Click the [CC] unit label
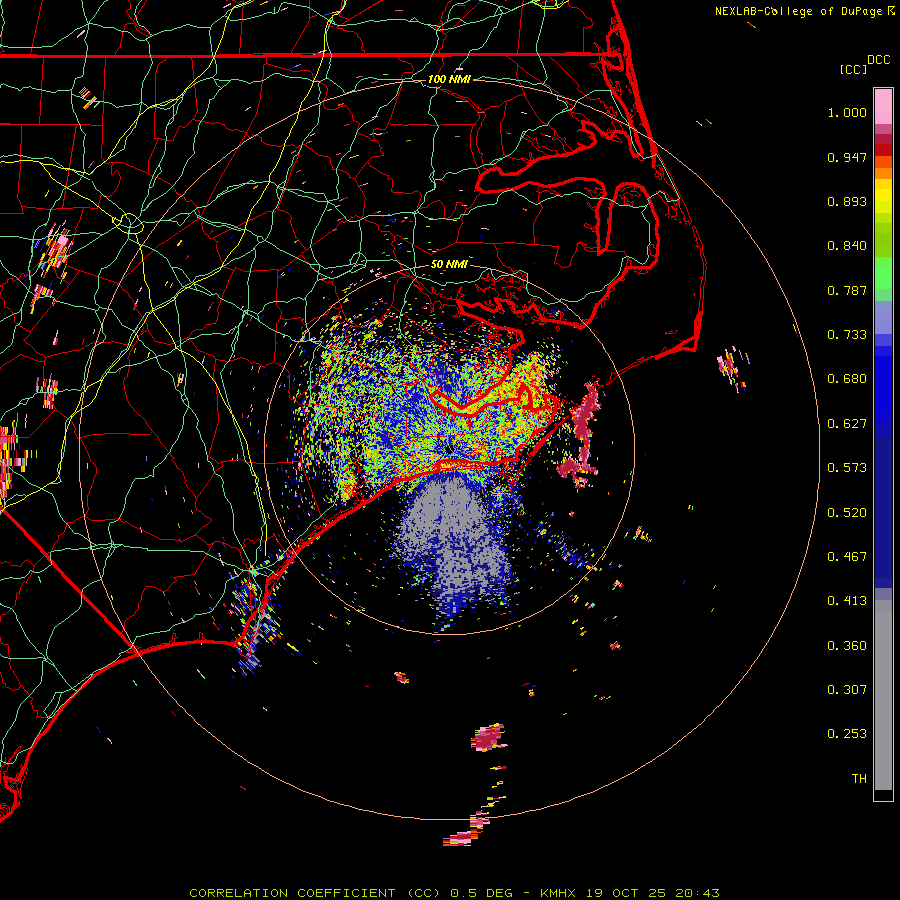Image resolution: width=900 pixels, height=900 pixels. pos(853,69)
